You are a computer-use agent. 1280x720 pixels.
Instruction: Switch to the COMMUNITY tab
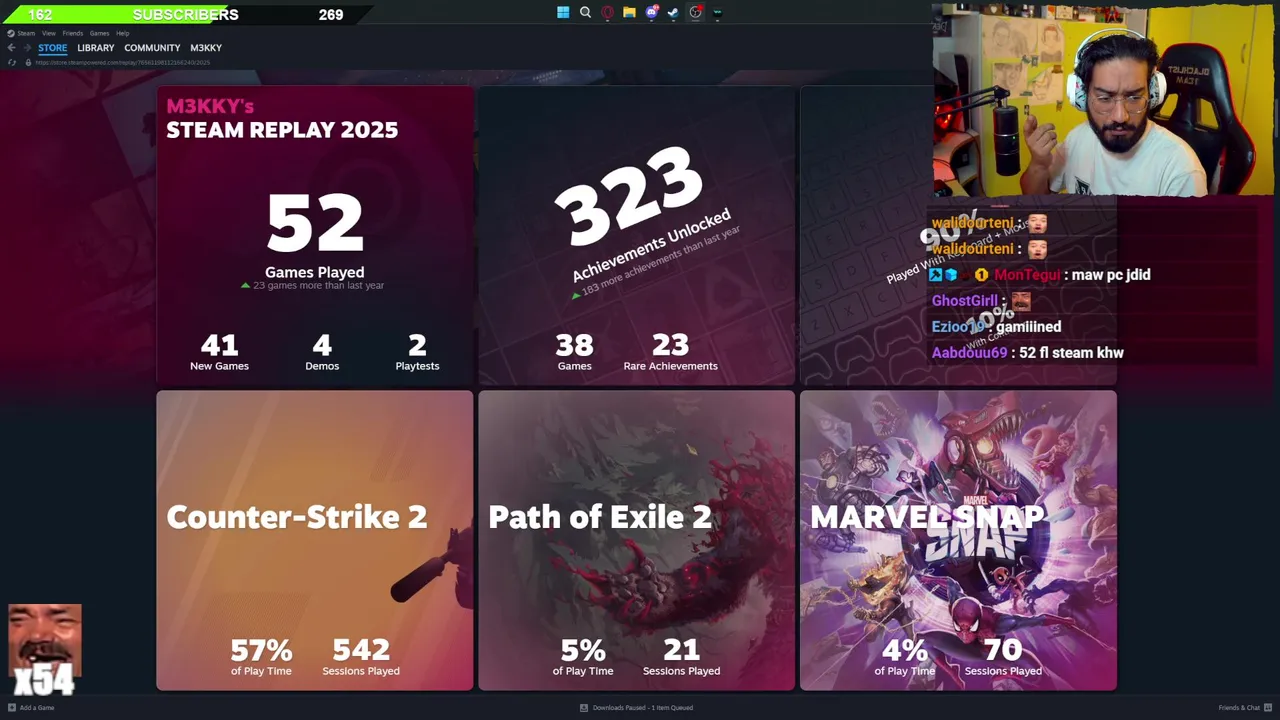[152, 48]
